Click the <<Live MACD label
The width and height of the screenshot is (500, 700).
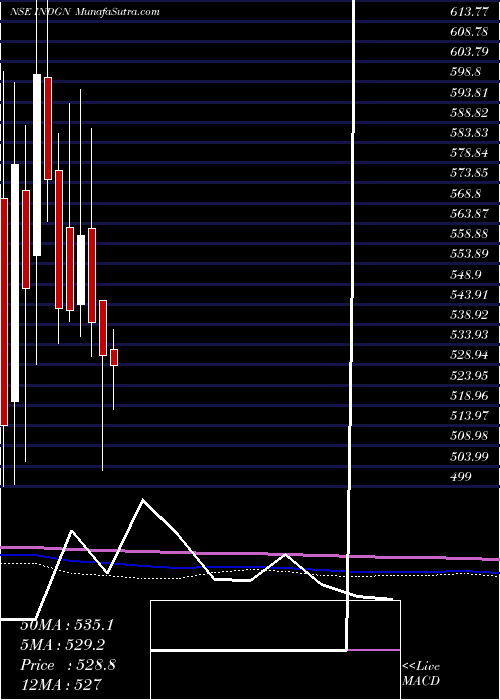421,674
